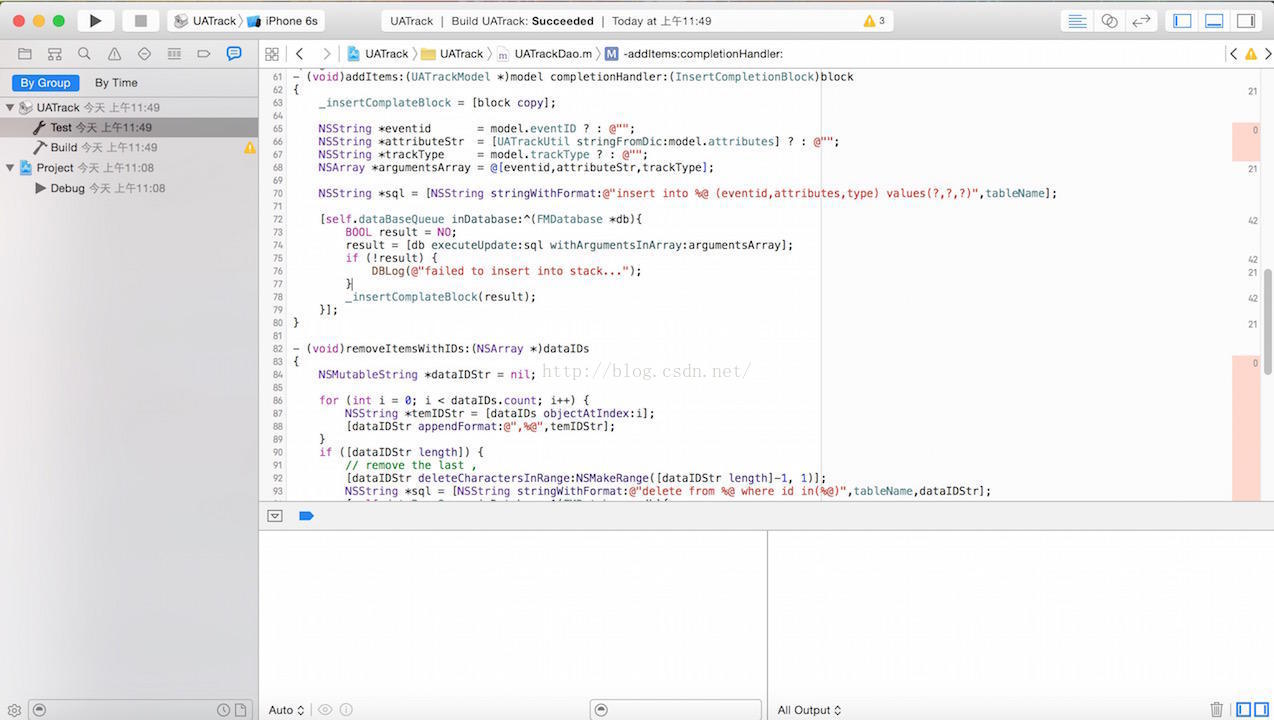Toggle the Navigator panel visibility

(1182, 21)
